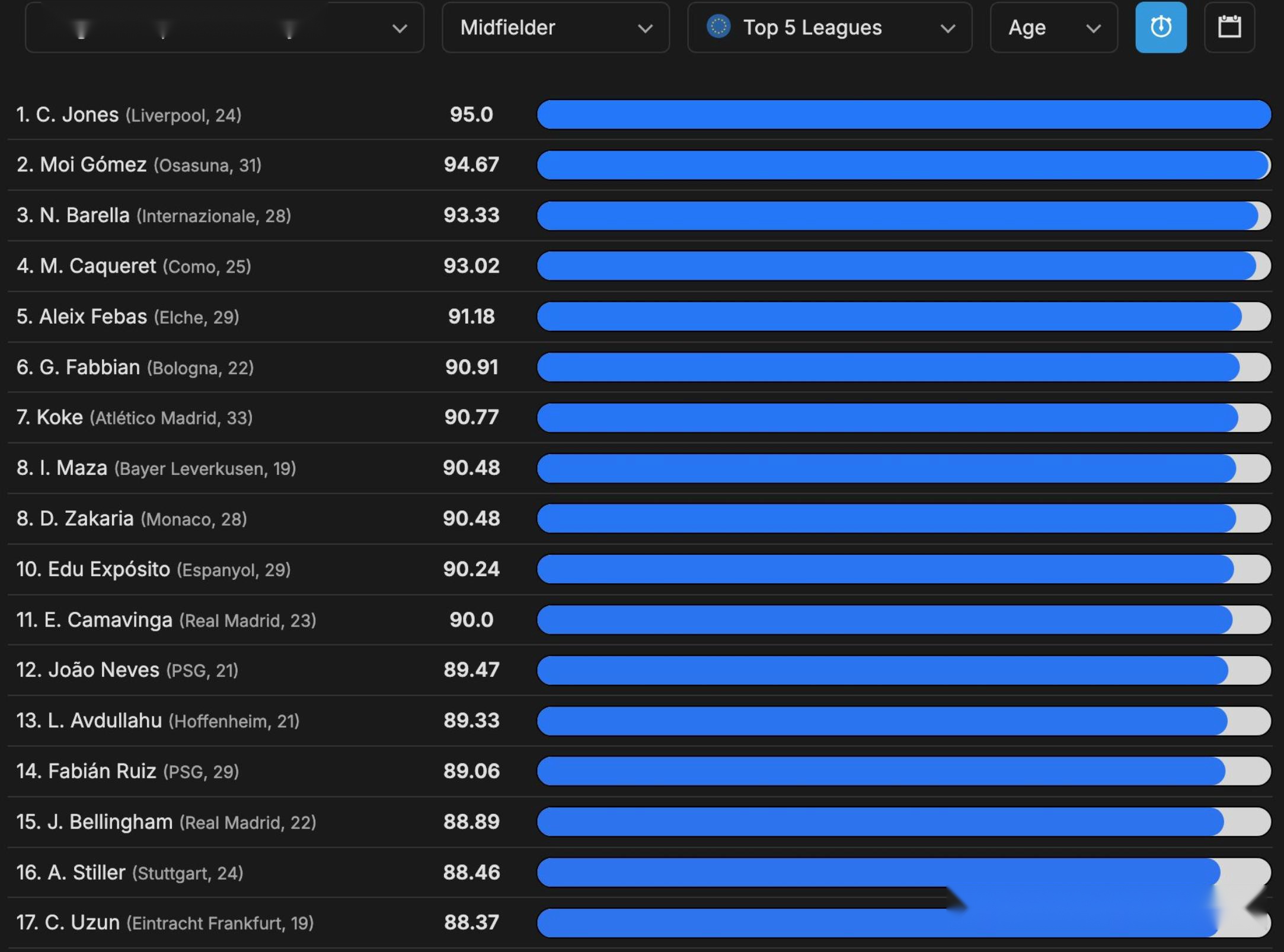Screen dimensions: 1284x952
Task: Open the Age filter dropdown
Action: 1053,28
